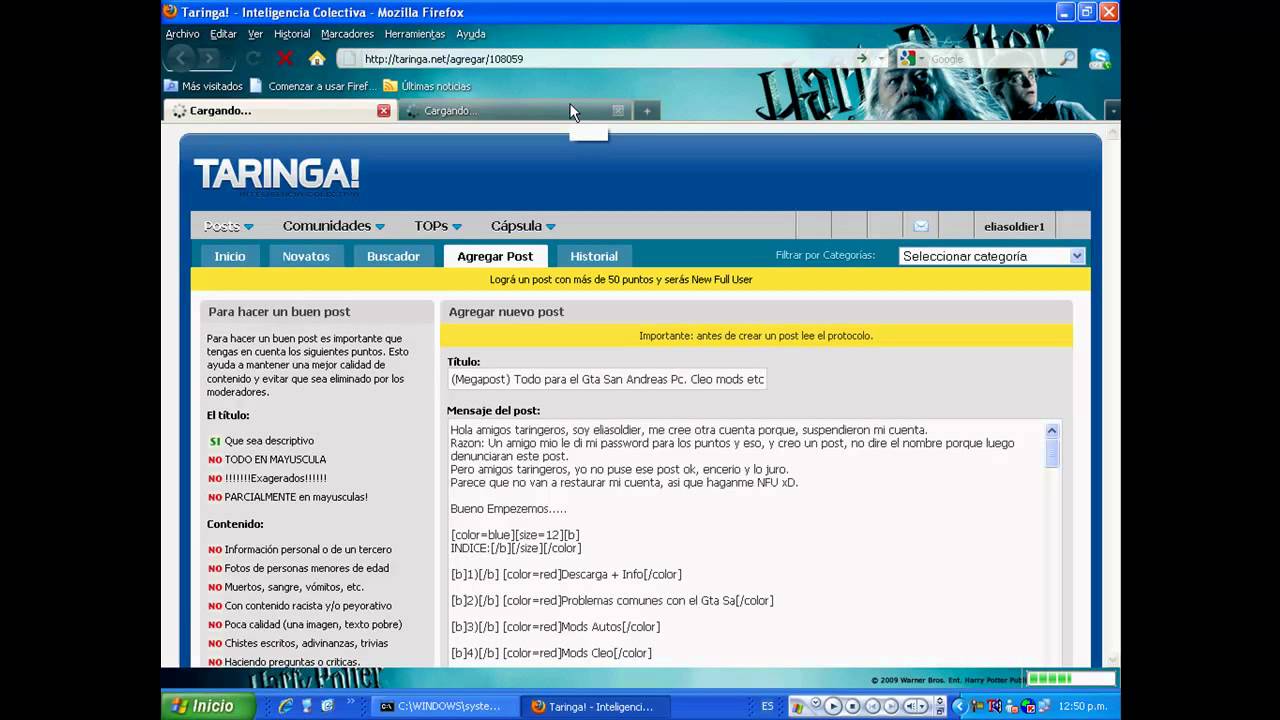Image resolution: width=1280 pixels, height=720 pixels.
Task: Go back with Firefox back arrow
Action: 181,59
